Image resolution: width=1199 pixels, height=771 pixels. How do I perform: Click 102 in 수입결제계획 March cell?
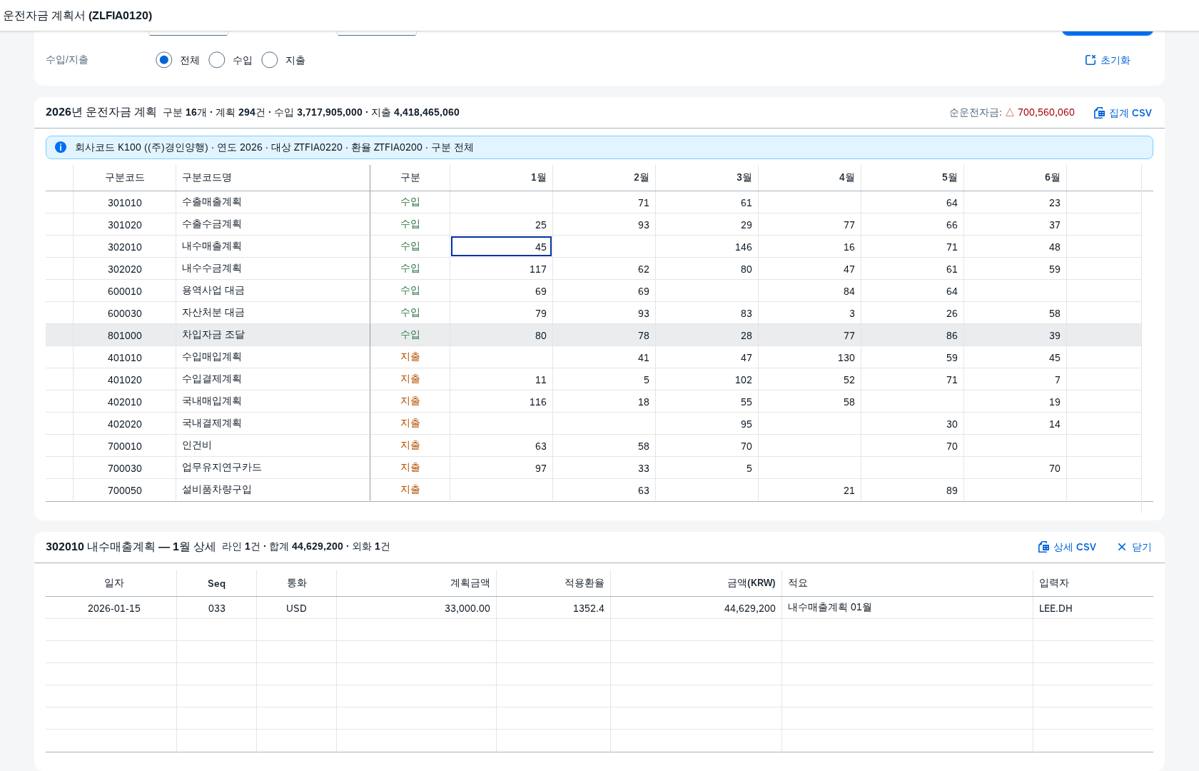tap(743, 380)
